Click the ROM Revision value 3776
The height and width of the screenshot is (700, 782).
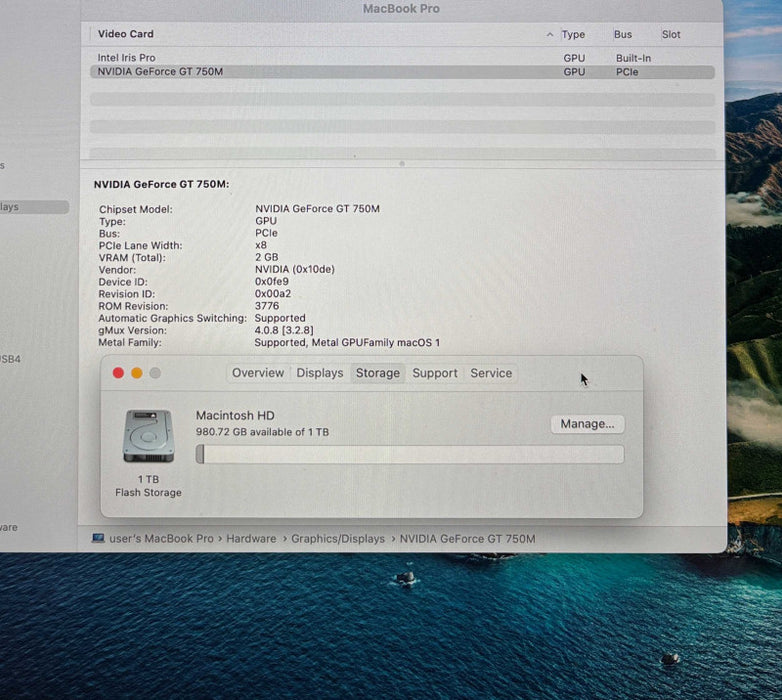pyautogui.click(x=267, y=306)
